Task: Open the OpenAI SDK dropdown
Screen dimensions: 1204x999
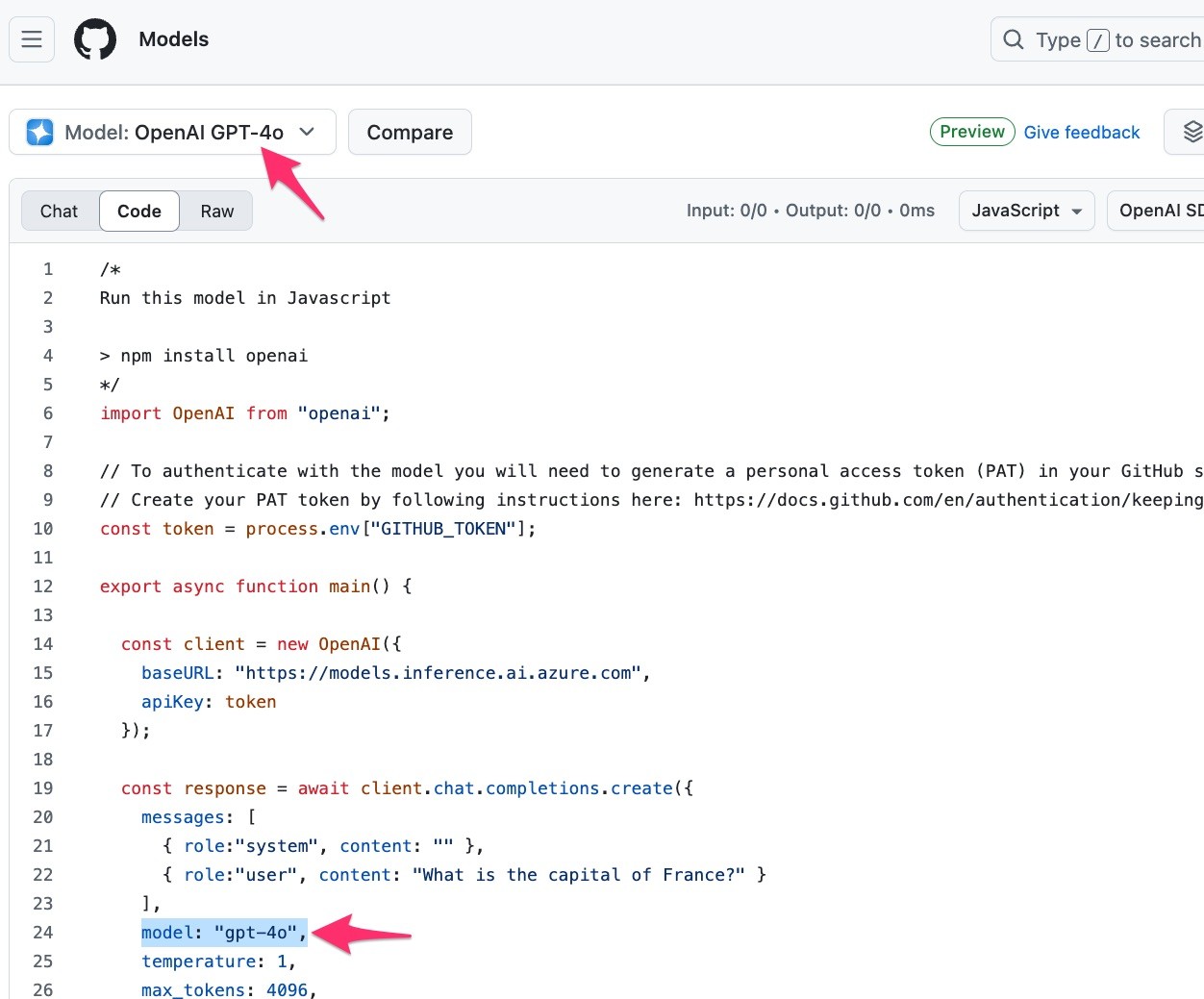Action: [x=1156, y=211]
